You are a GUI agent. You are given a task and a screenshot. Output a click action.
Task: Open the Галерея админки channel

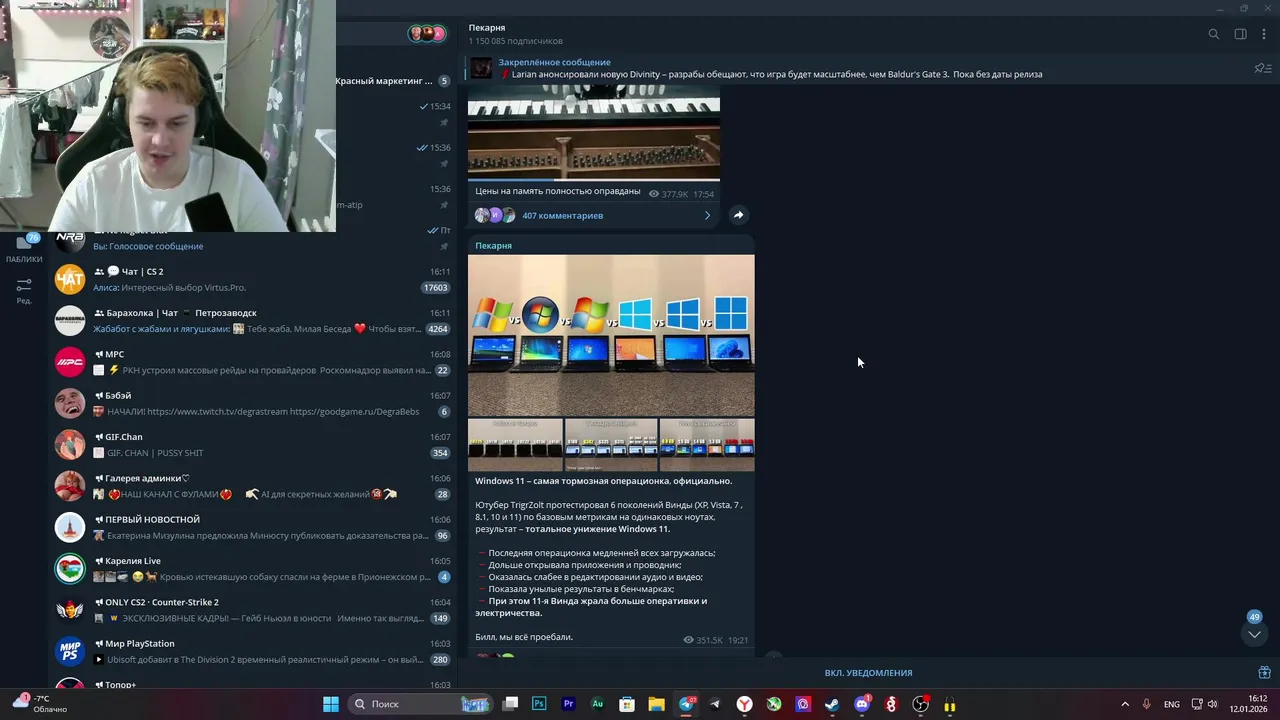pyautogui.click(x=252, y=486)
